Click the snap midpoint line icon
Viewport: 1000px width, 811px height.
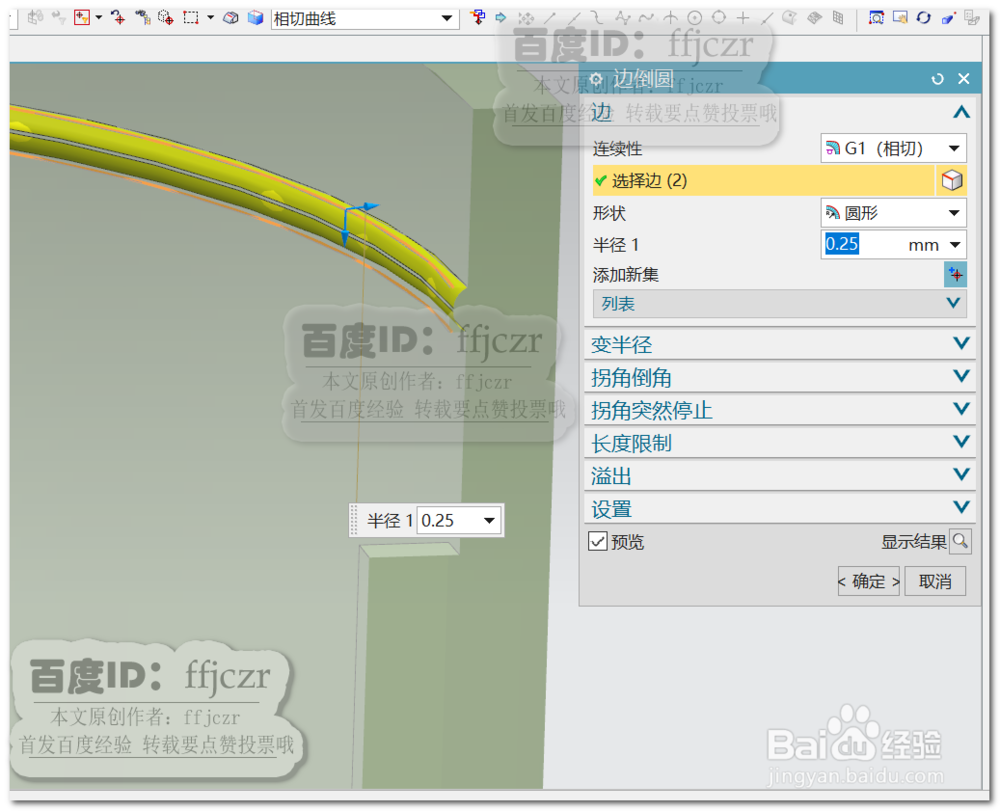tap(574, 18)
